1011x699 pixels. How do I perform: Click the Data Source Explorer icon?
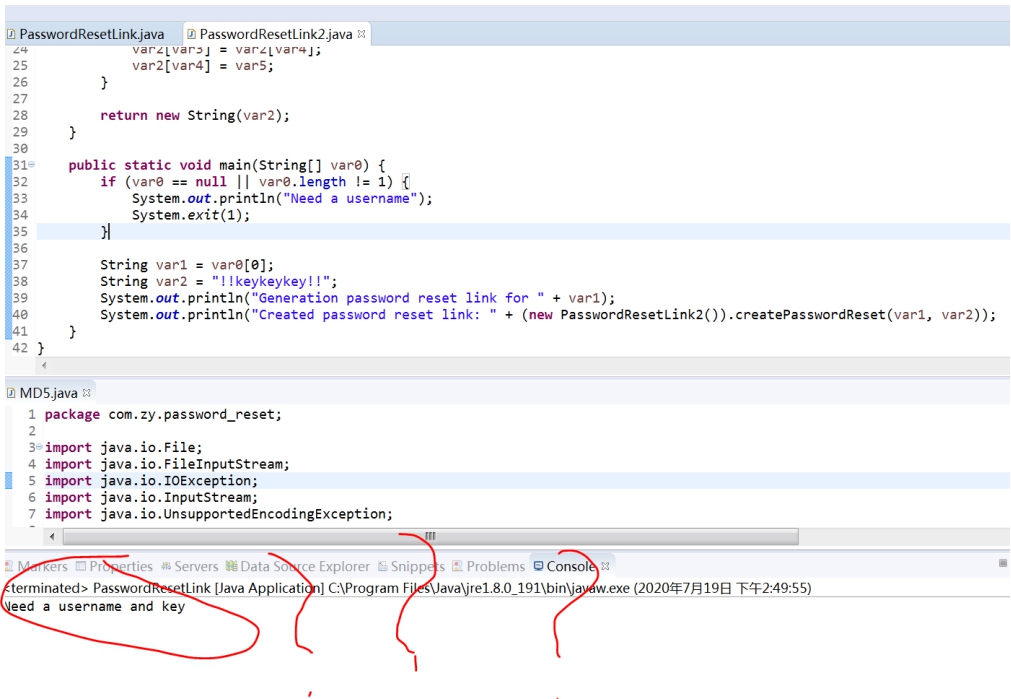point(231,566)
